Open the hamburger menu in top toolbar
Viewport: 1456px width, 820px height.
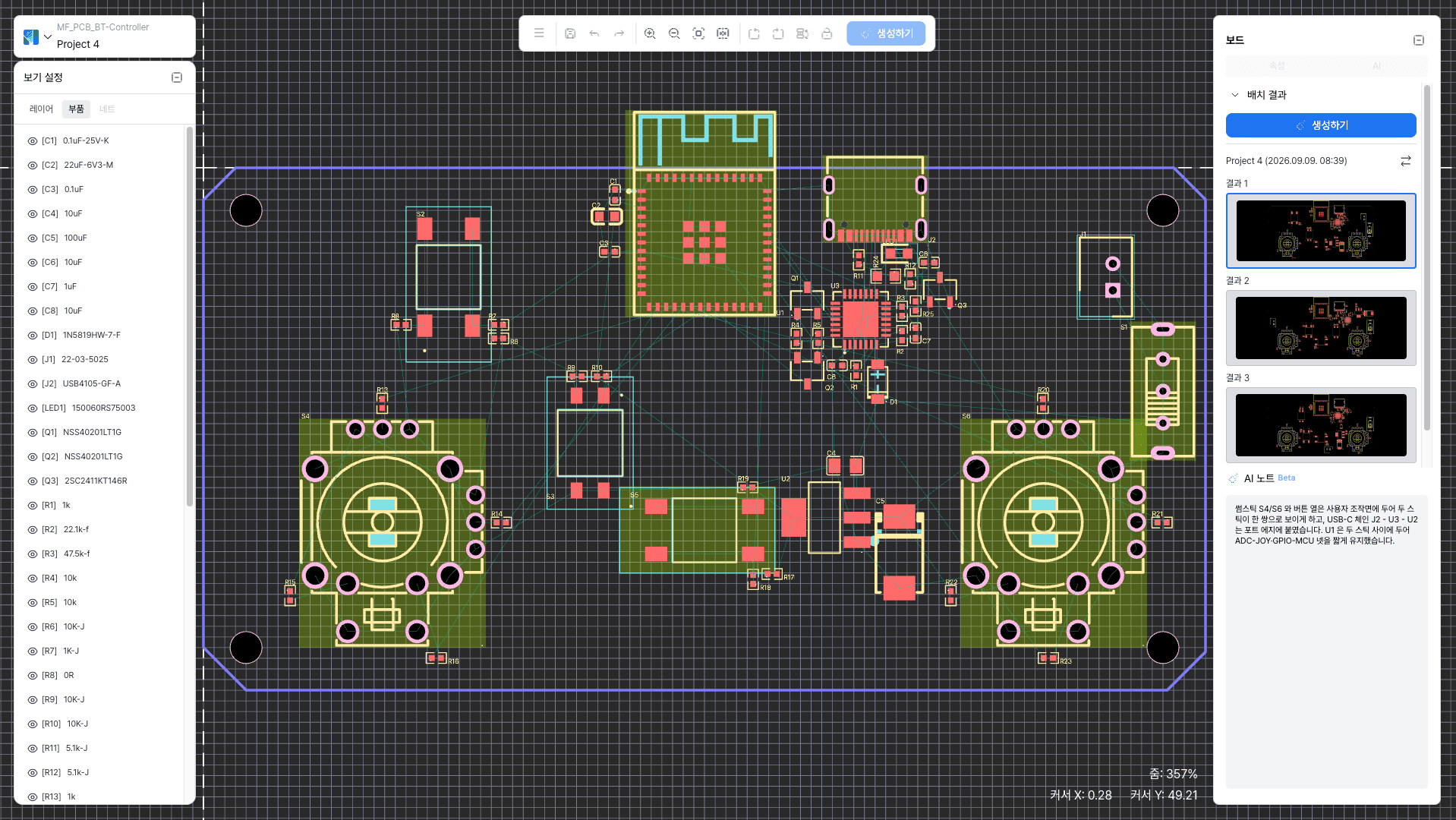tap(539, 33)
